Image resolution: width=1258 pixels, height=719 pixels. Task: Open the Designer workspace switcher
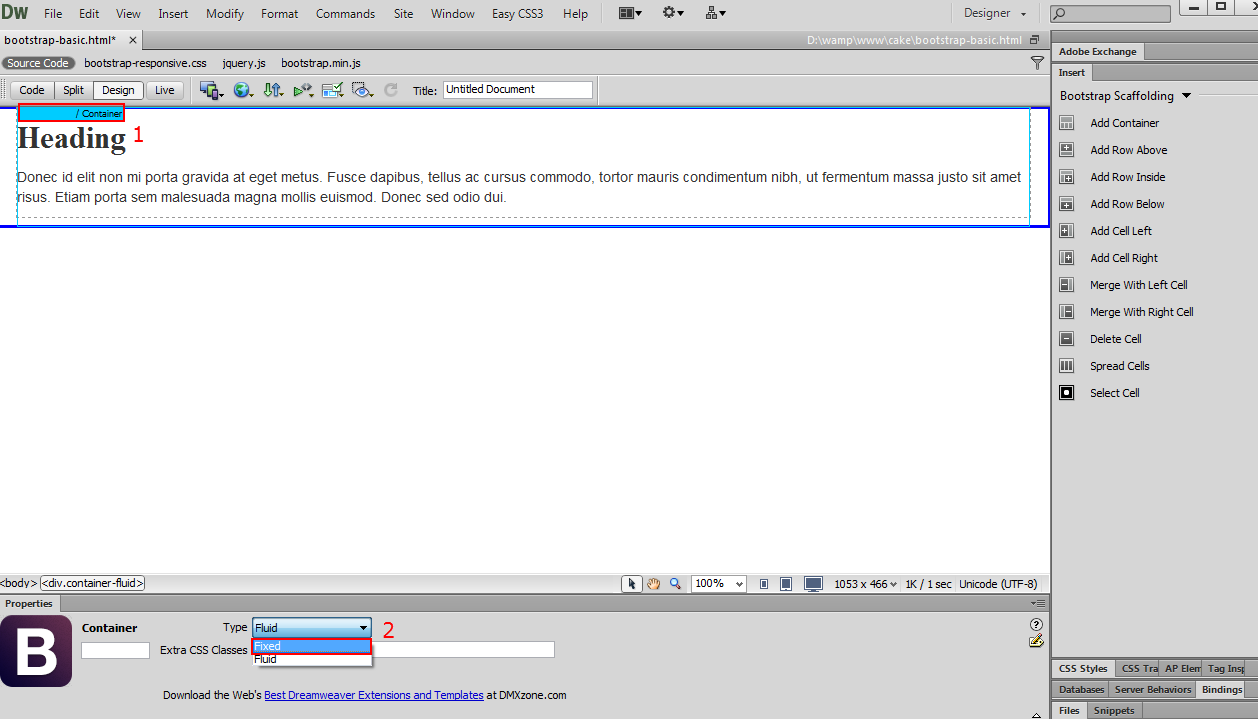click(995, 14)
